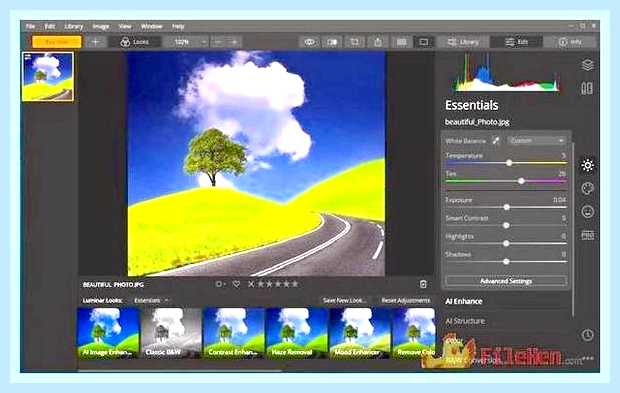The width and height of the screenshot is (620, 393).
Task: Select the palette Creative tools icon
Action: [x=588, y=188]
